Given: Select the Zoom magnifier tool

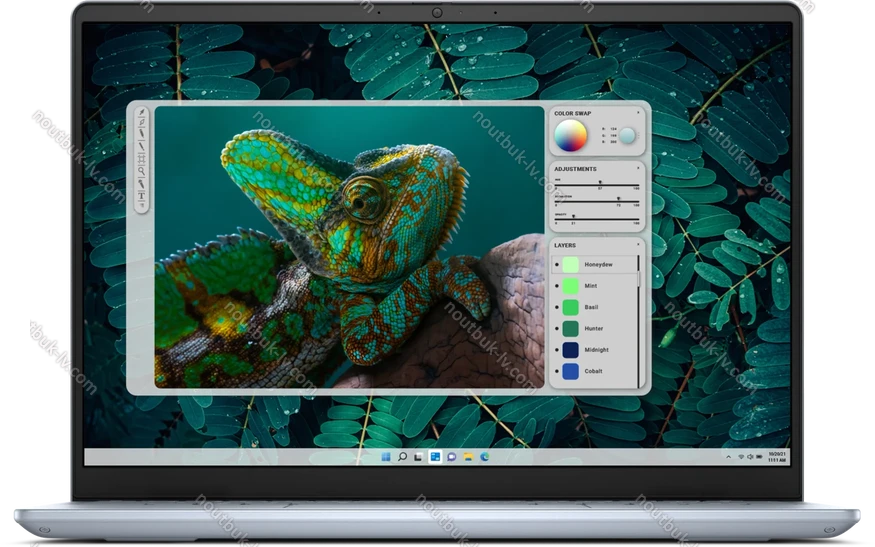Looking at the screenshot, I should pos(141,171).
